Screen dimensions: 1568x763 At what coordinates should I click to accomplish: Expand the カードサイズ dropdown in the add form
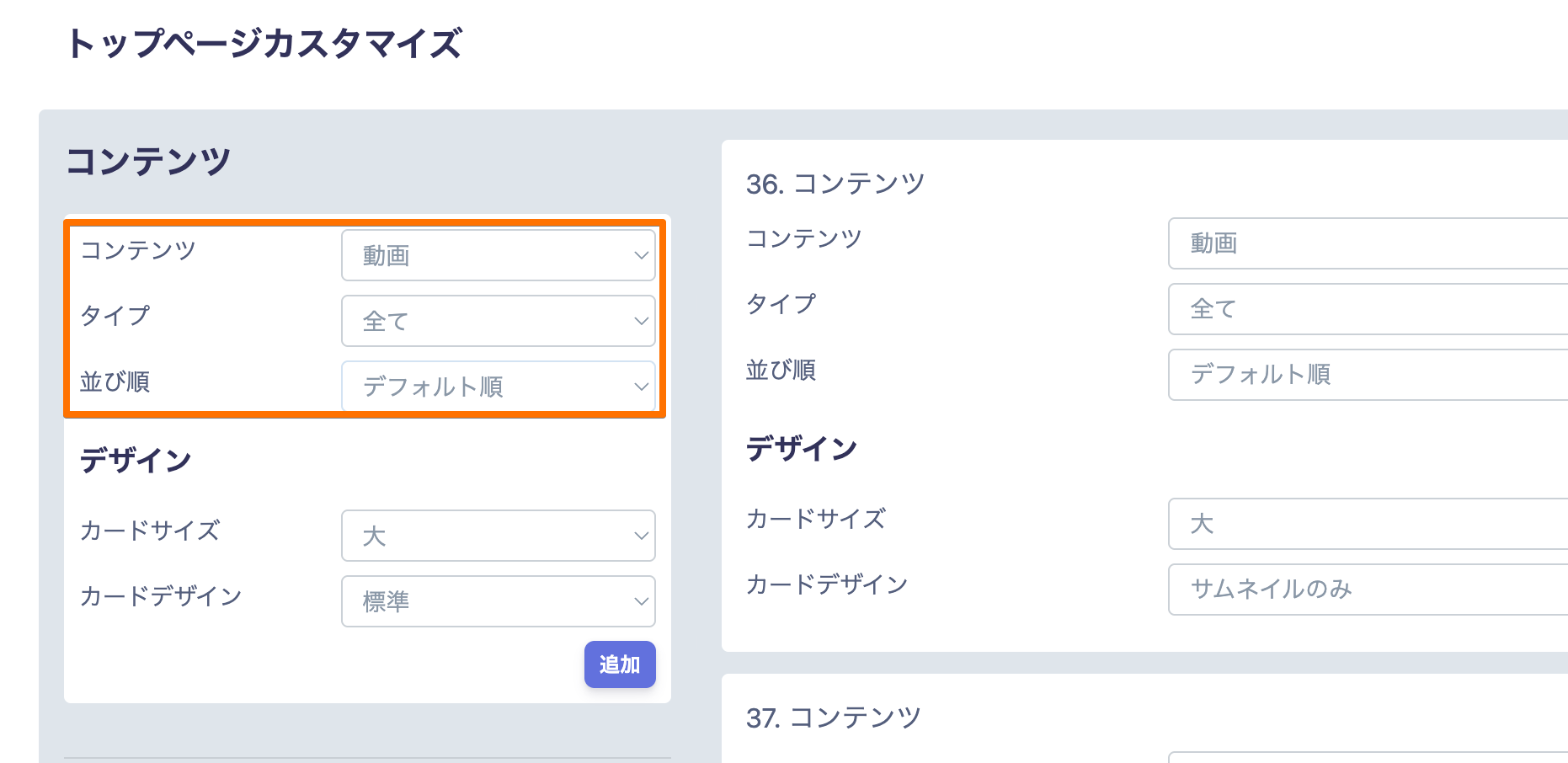pyautogui.click(x=498, y=536)
